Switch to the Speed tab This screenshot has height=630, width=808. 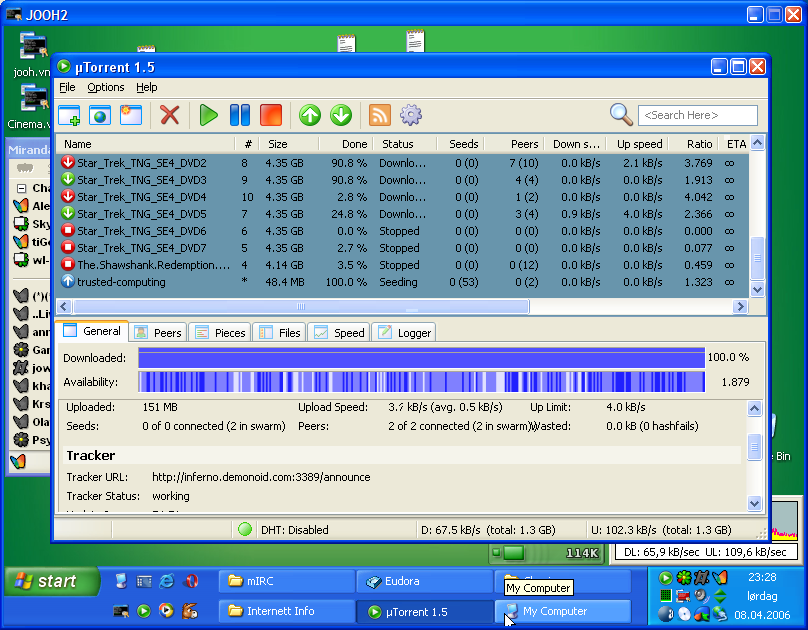pyautogui.click(x=339, y=333)
